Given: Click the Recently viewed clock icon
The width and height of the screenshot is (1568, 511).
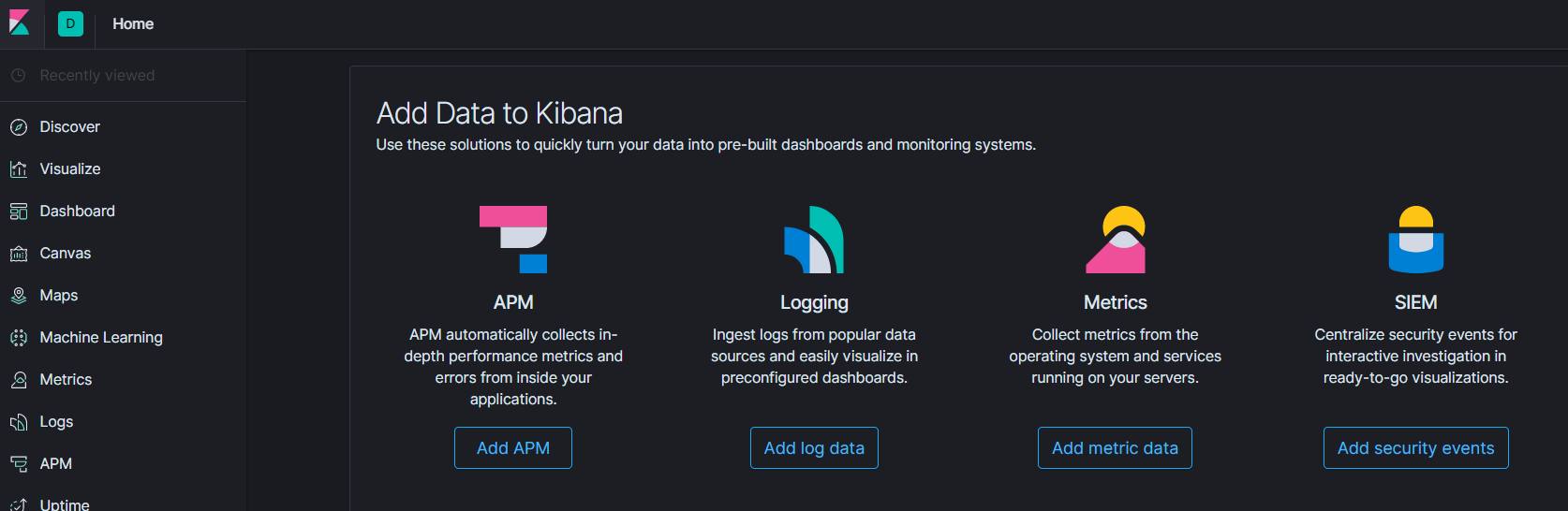Looking at the screenshot, I should [18, 75].
